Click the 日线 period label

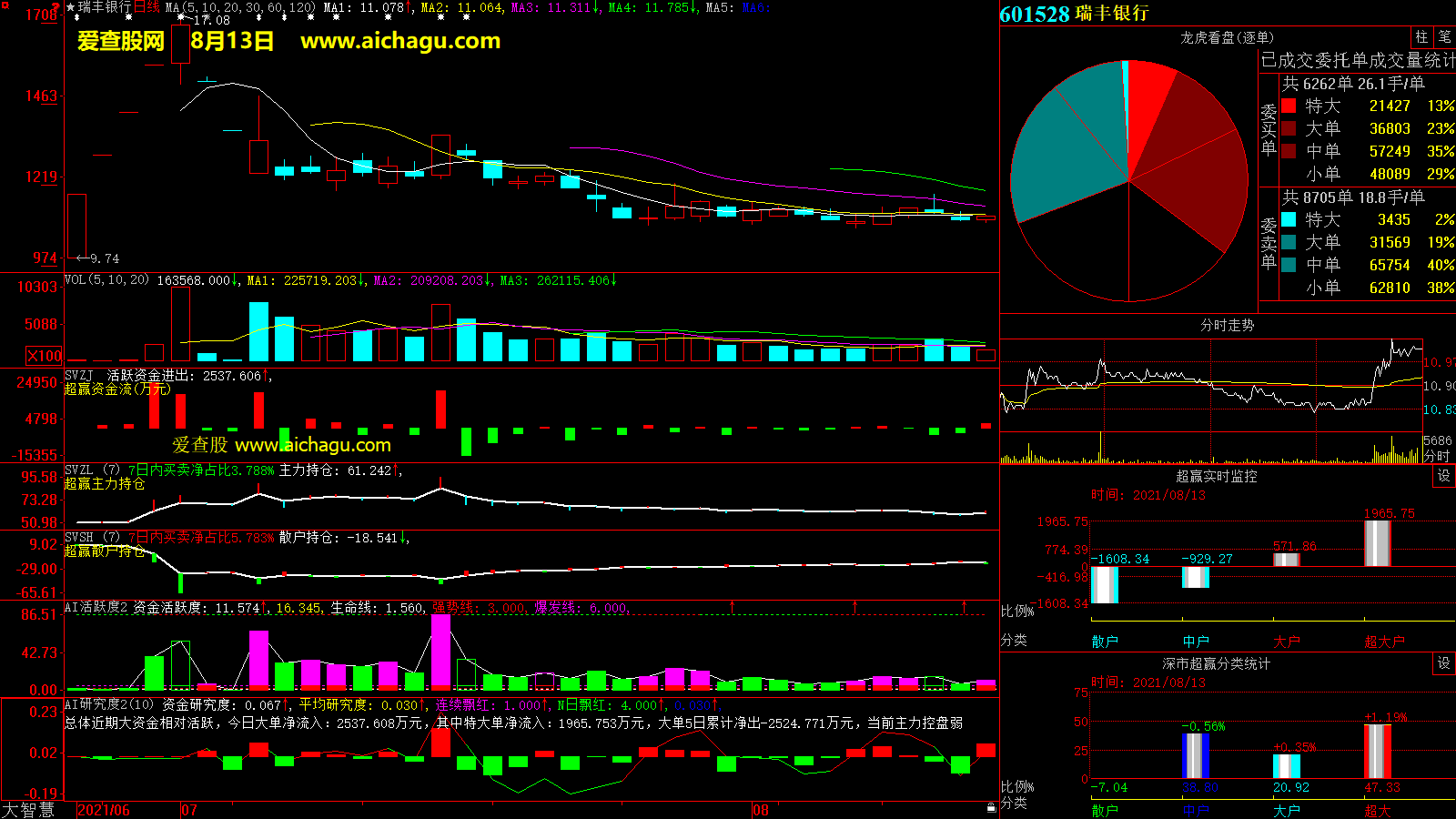tap(147, 7)
